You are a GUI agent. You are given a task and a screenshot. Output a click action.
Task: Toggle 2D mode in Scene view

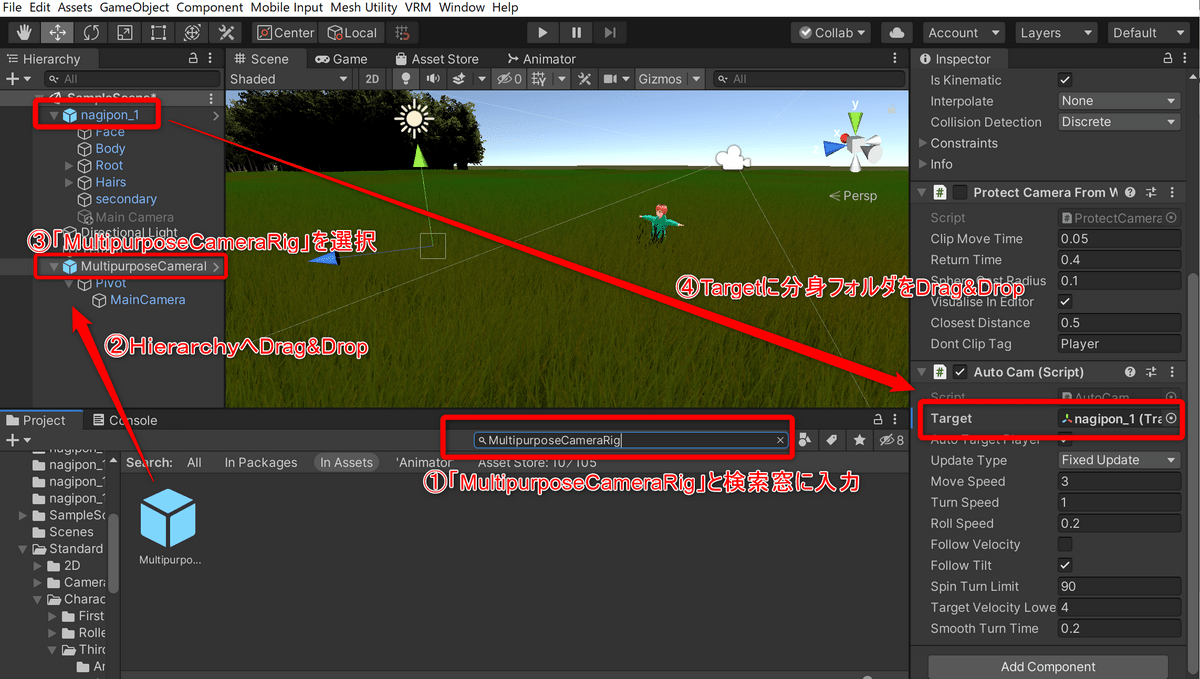372,79
